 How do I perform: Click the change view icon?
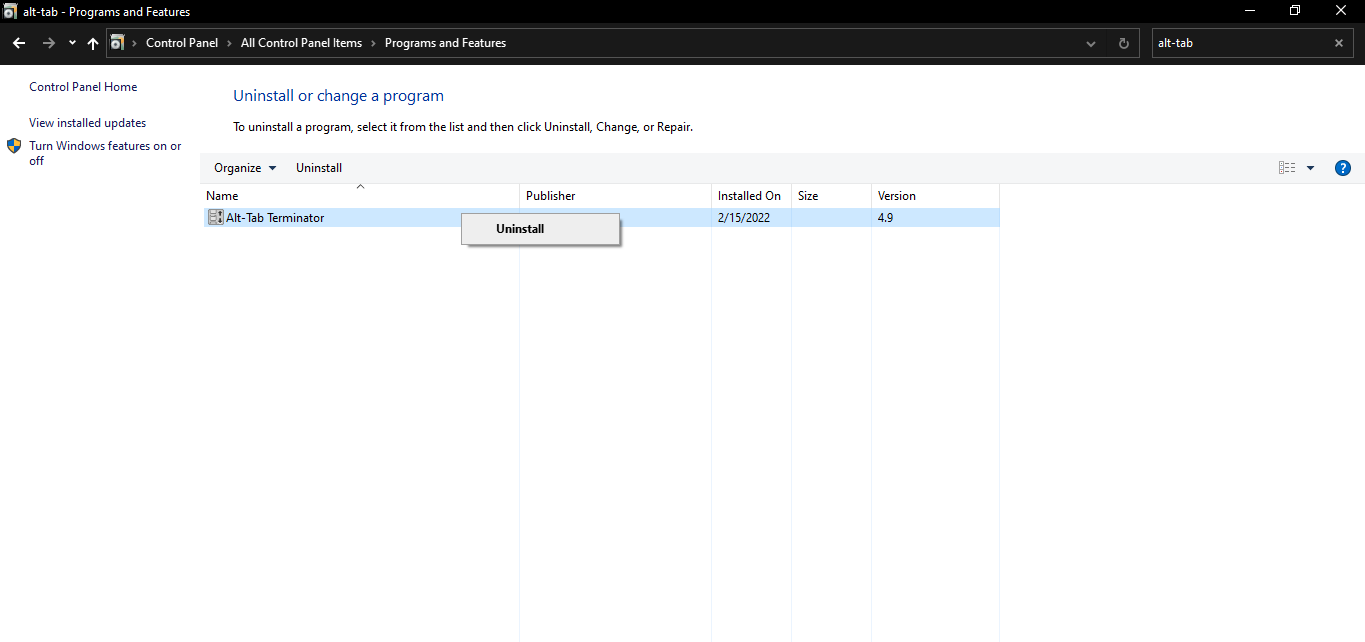point(1287,168)
